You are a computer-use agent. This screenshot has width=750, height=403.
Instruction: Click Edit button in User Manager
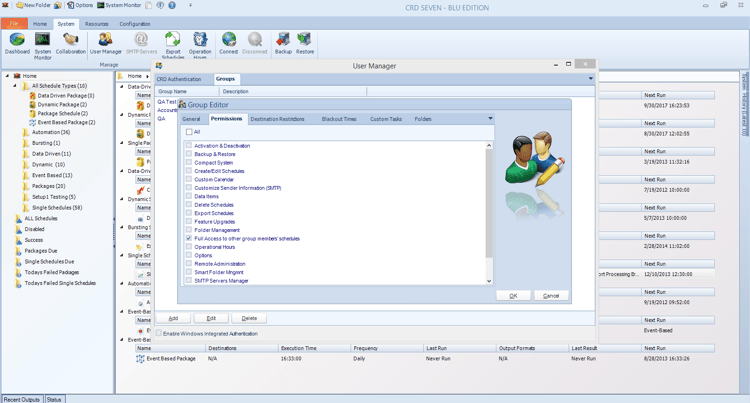click(211, 318)
